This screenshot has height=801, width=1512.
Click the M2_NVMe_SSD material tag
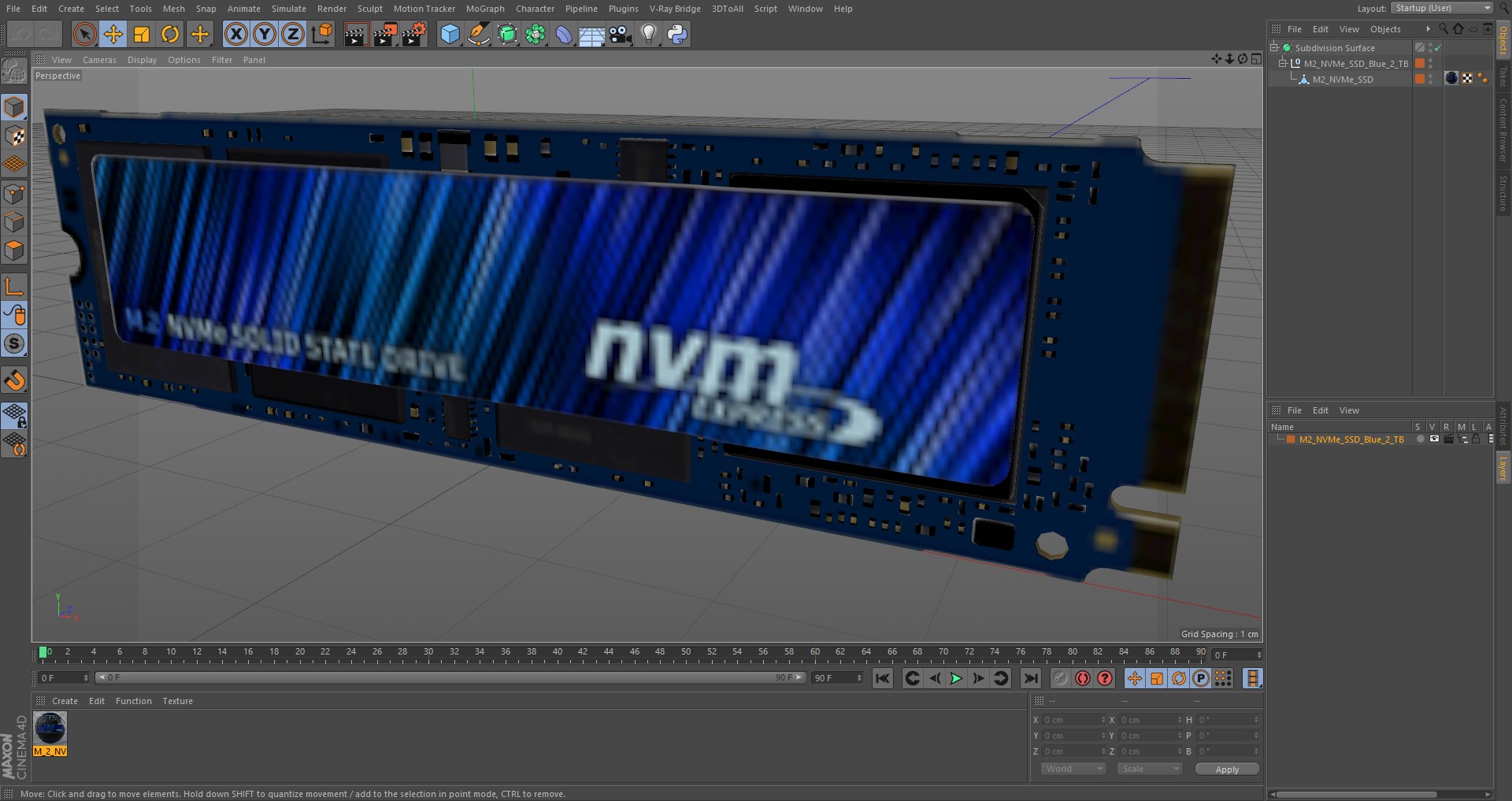pyautogui.click(x=1452, y=78)
